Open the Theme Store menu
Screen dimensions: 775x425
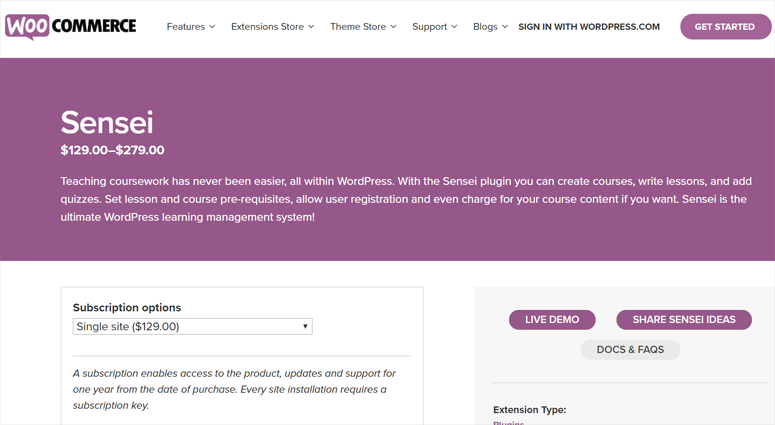point(357,27)
